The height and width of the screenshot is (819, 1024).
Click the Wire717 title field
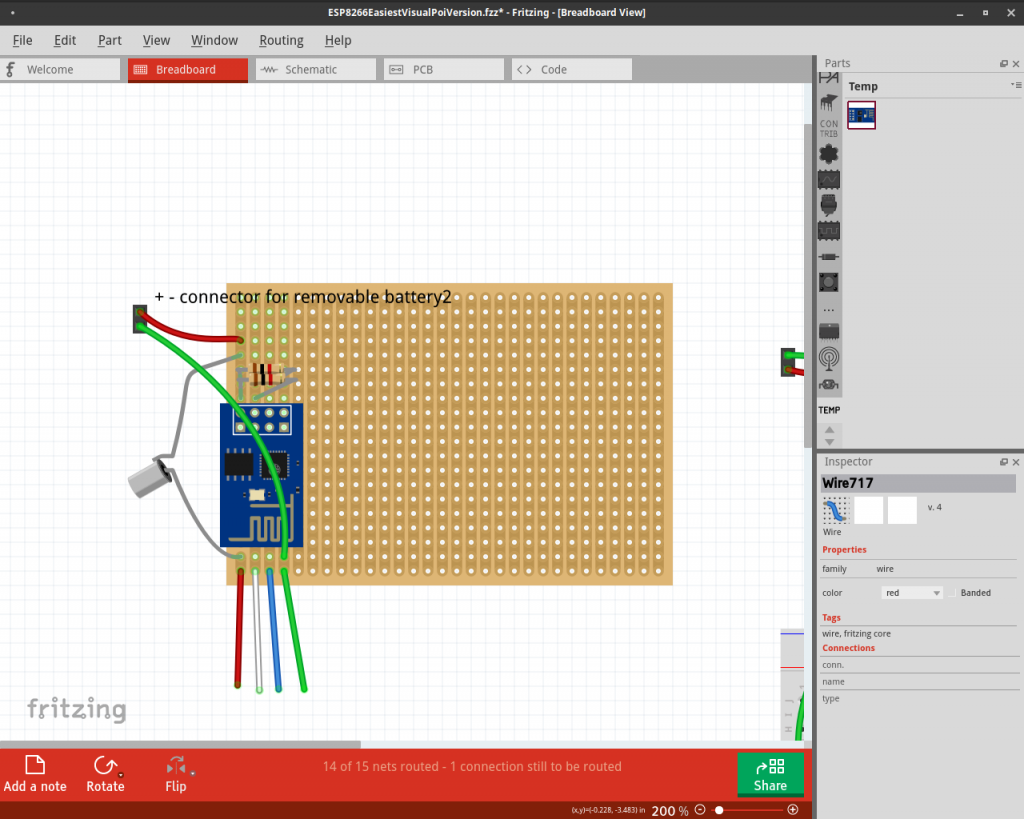click(x=918, y=483)
